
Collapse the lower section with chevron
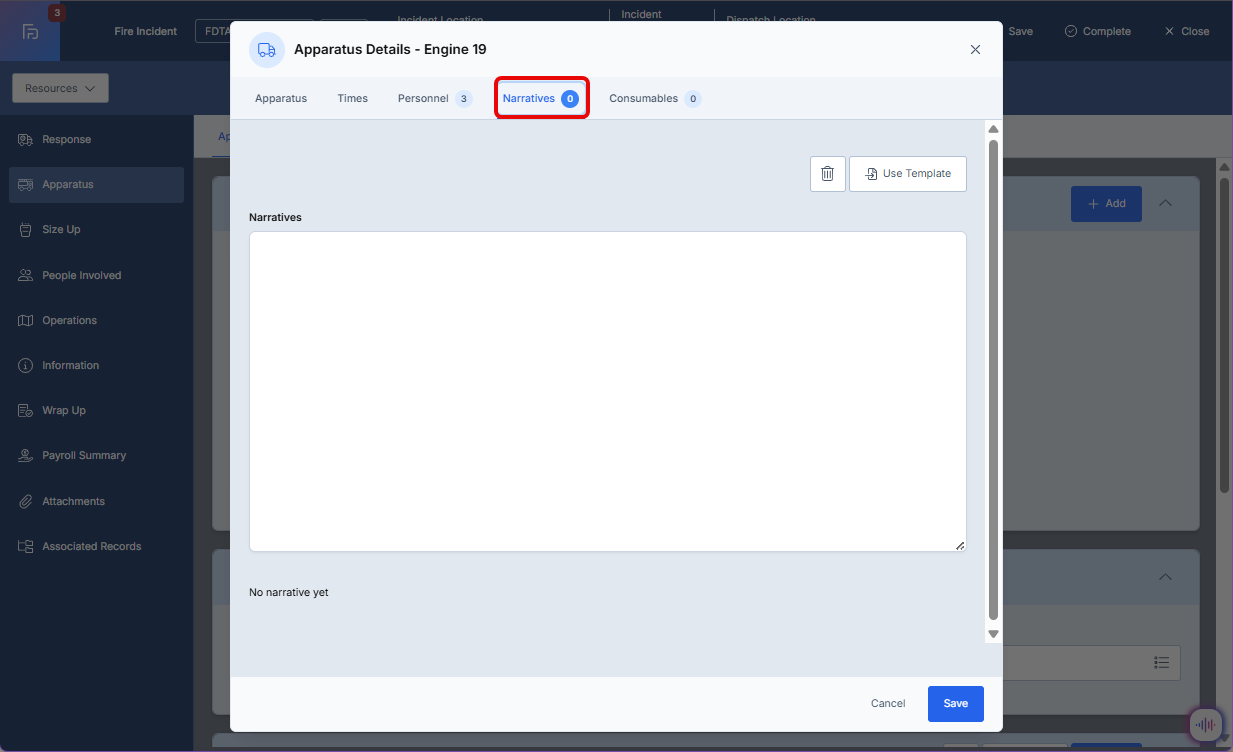1166,578
